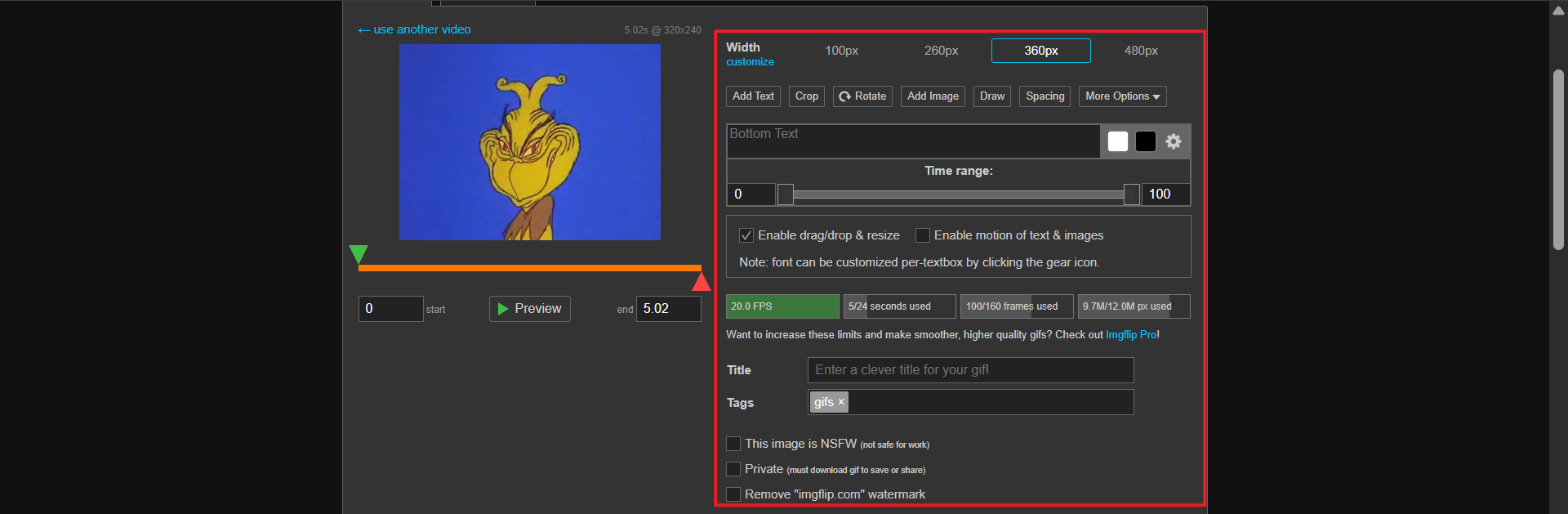Pick the black outline color swatch
Image resolution: width=1568 pixels, height=514 pixels.
pyautogui.click(x=1146, y=141)
